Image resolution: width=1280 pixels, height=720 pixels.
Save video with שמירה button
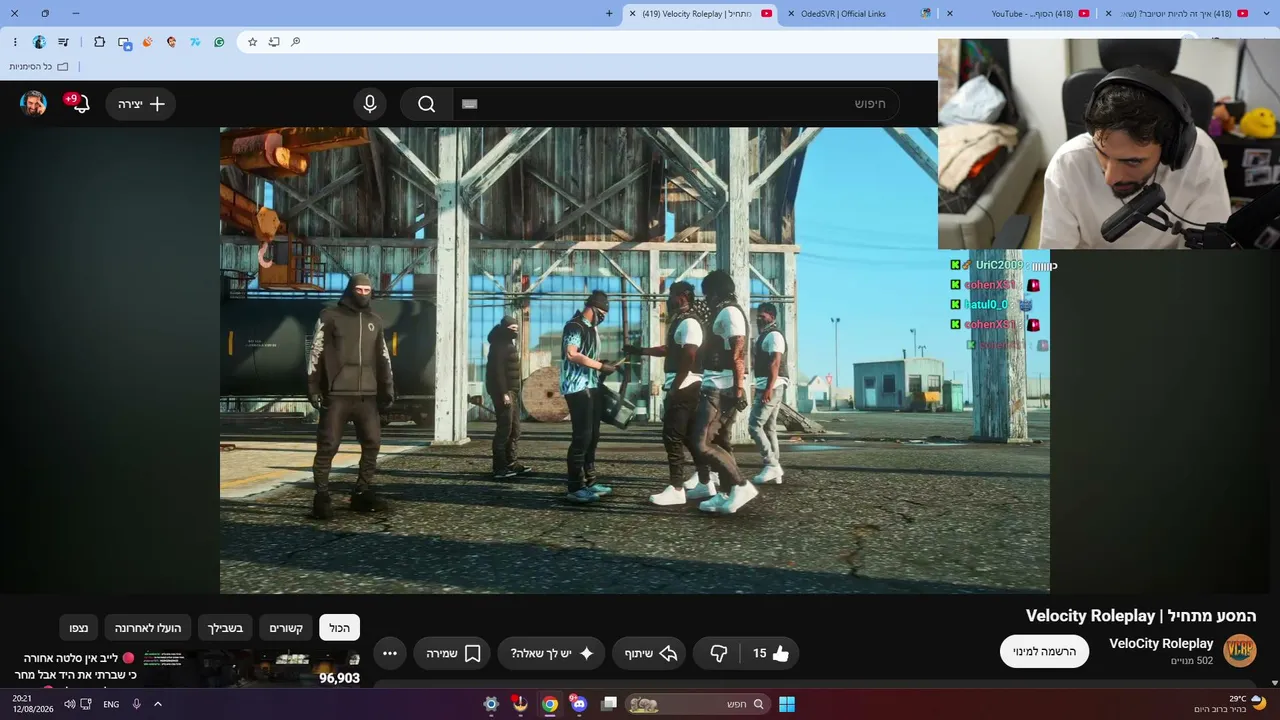453,653
